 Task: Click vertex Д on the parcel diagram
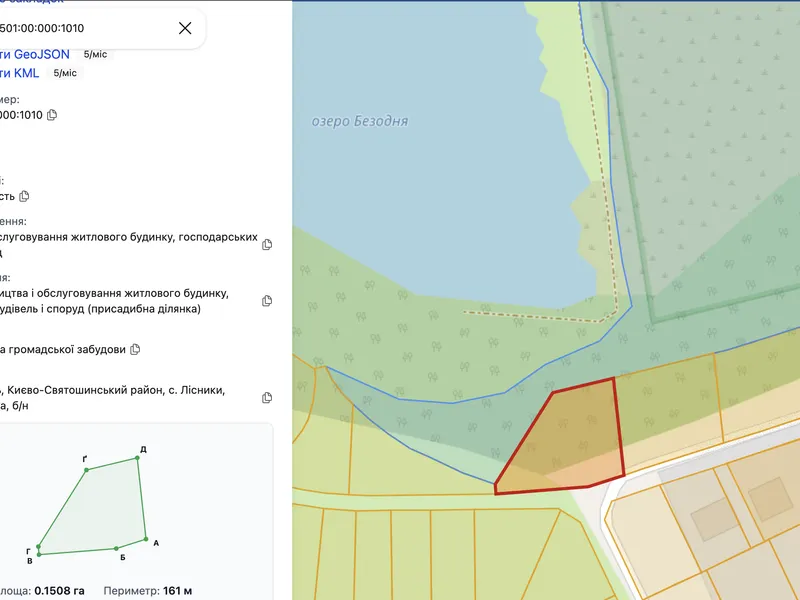137,458
